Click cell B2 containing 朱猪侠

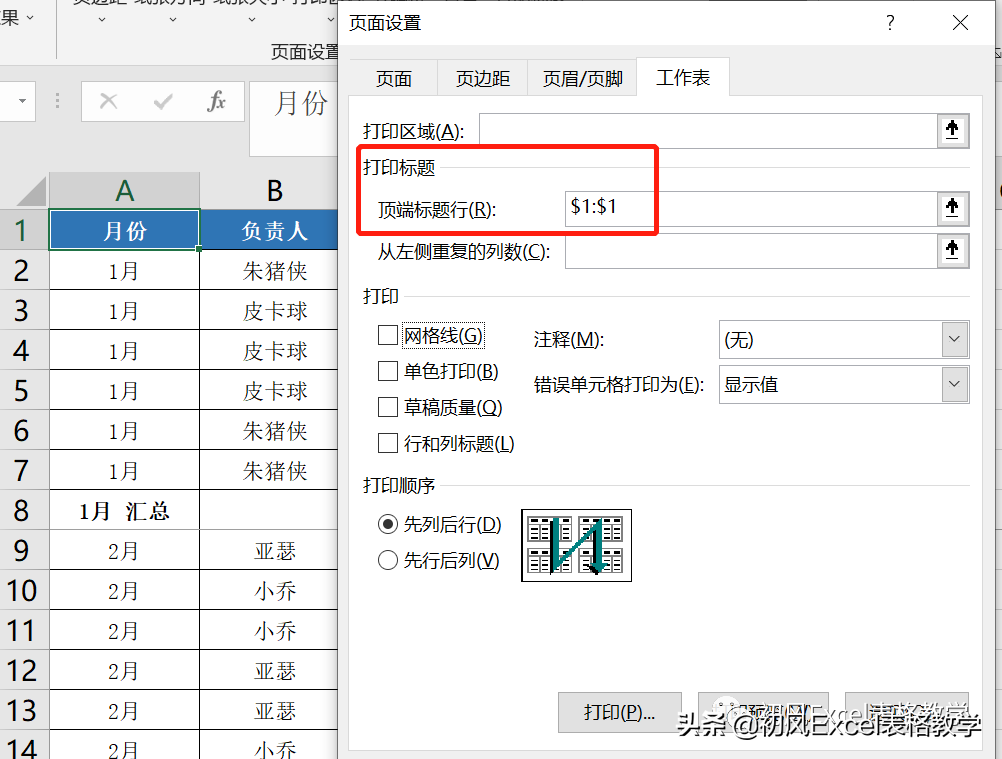click(269, 270)
